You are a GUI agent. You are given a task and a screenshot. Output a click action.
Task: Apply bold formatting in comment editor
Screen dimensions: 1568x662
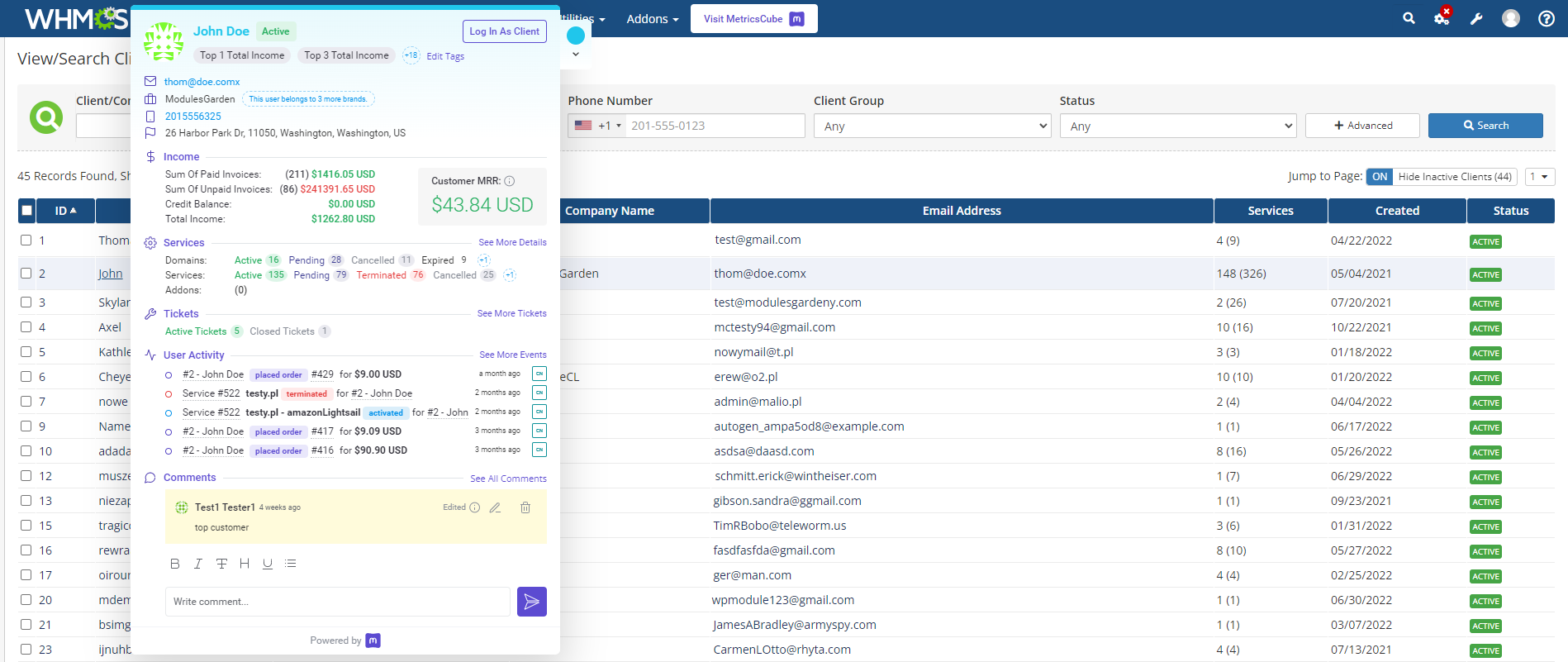[x=174, y=564]
